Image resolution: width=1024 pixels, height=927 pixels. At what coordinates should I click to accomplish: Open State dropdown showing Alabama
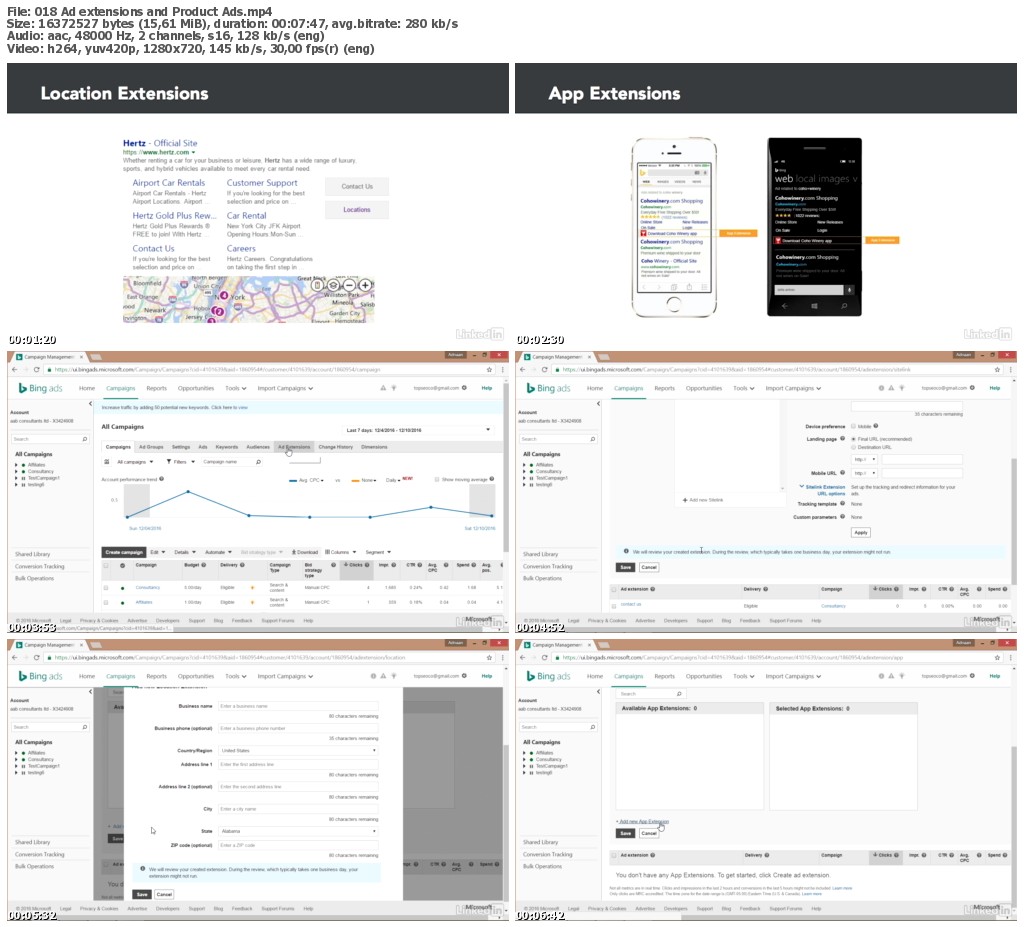click(x=298, y=831)
